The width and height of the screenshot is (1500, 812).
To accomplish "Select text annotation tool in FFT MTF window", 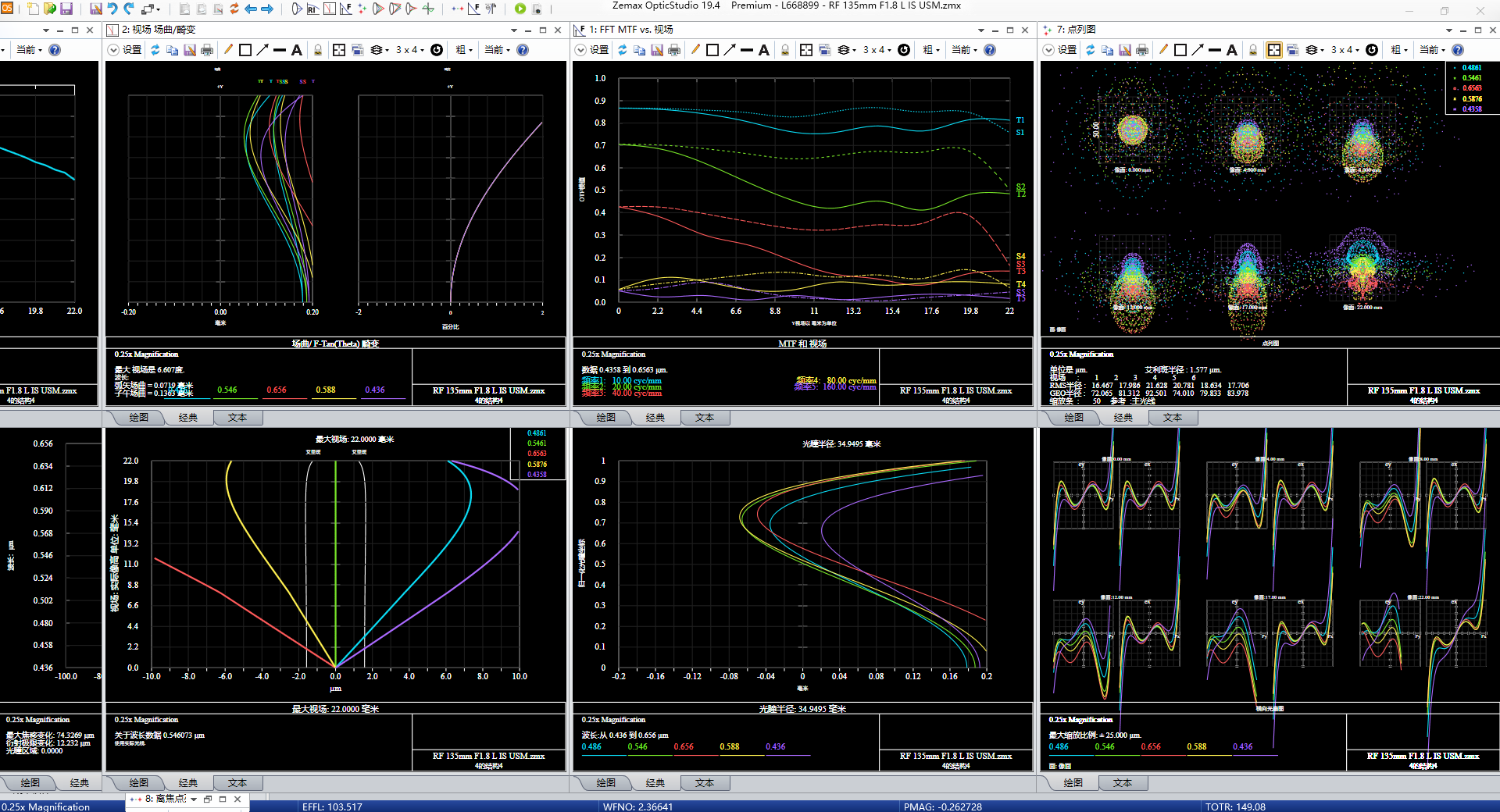I will pyautogui.click(x=764, y=50).
